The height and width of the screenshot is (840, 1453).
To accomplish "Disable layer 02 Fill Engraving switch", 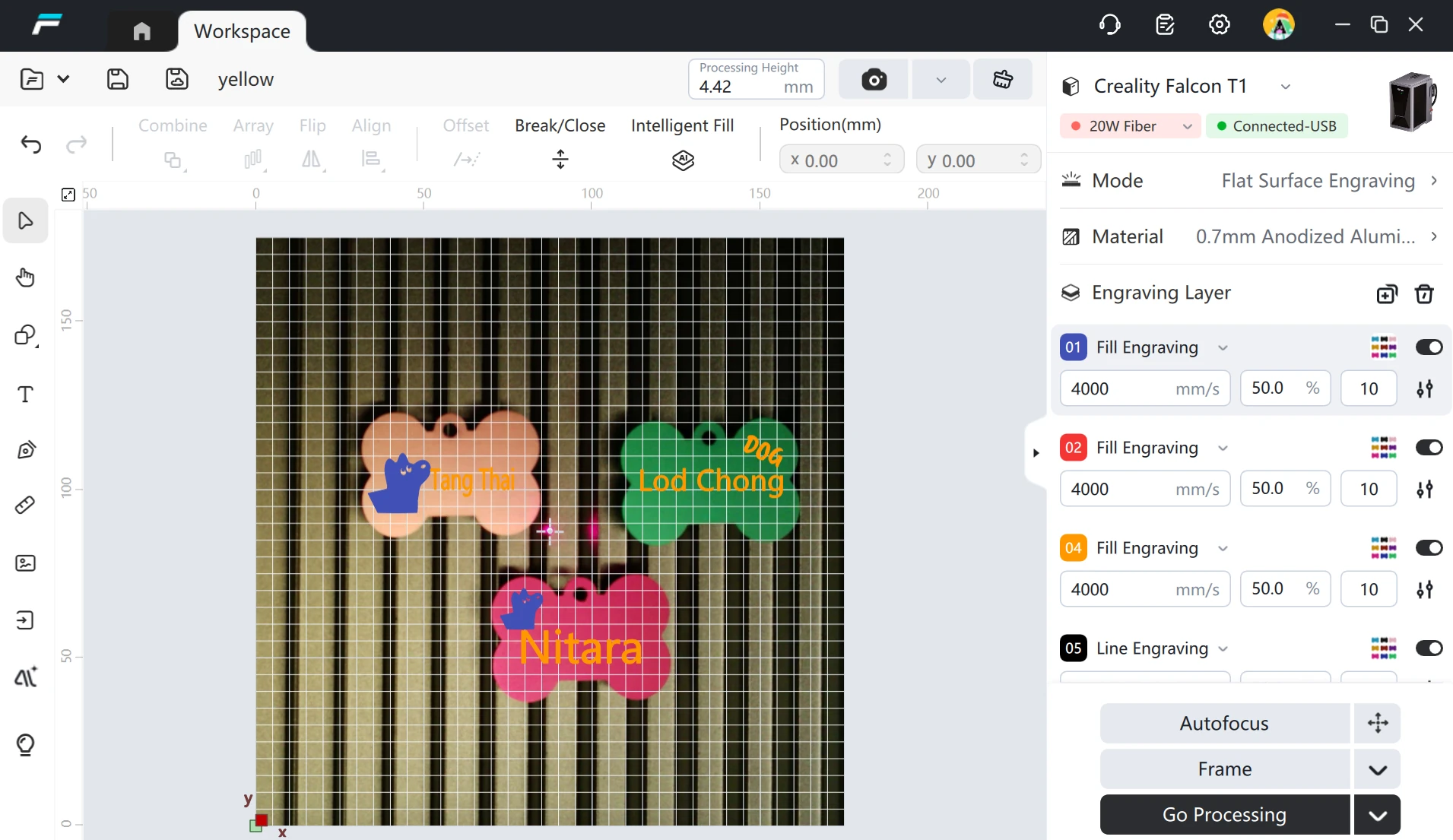I will pyautogui.click(x=1429, y=448).
